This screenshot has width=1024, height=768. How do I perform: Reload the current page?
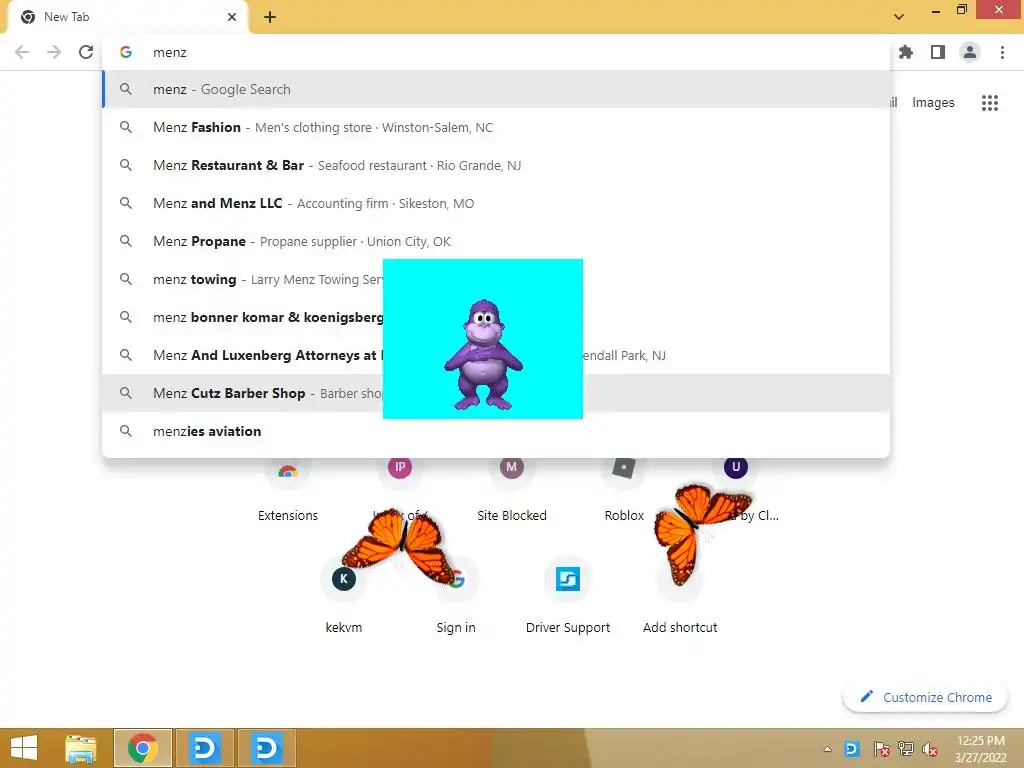coord(86,52)
